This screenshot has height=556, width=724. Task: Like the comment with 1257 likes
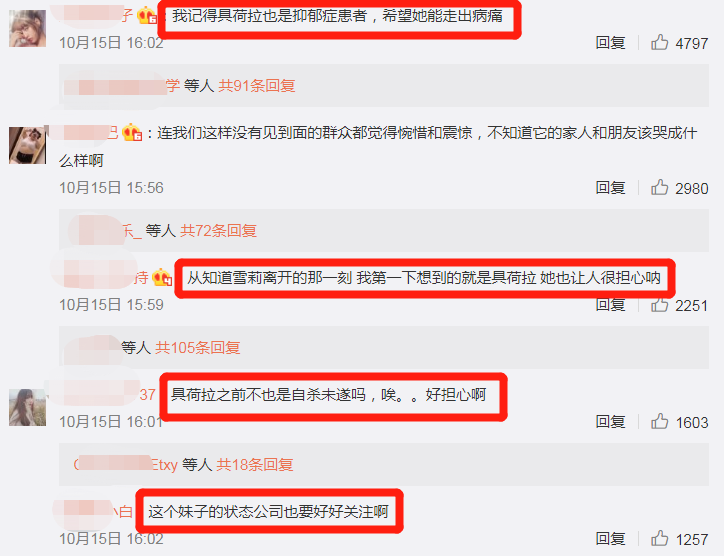pyautogui.click(x=659, y=538)
